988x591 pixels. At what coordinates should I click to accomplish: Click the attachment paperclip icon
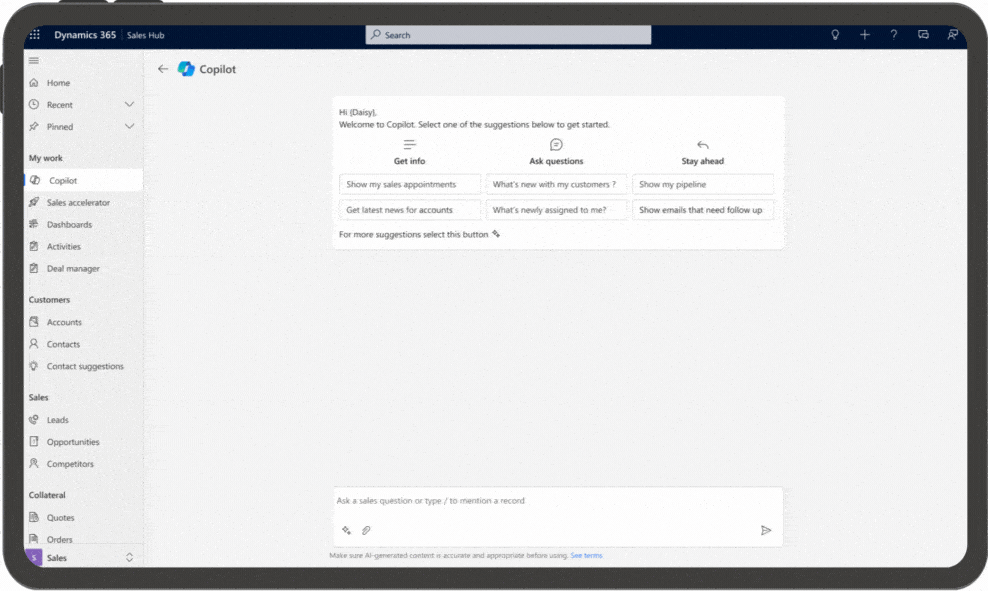[x=365, y=531]
